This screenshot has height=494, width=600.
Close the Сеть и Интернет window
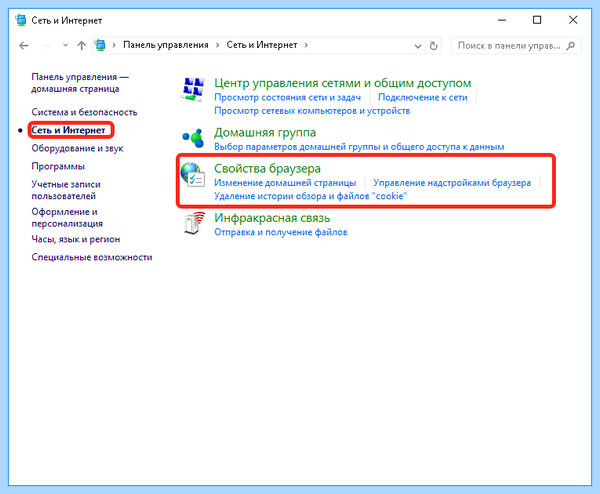(x=573, y=20)
